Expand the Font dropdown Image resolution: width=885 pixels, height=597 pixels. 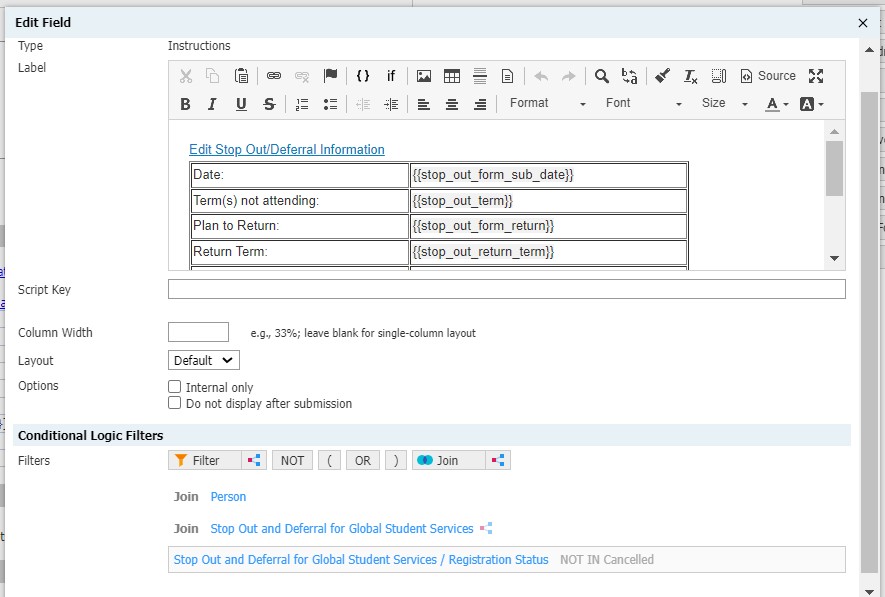click(x=643, y=103)
